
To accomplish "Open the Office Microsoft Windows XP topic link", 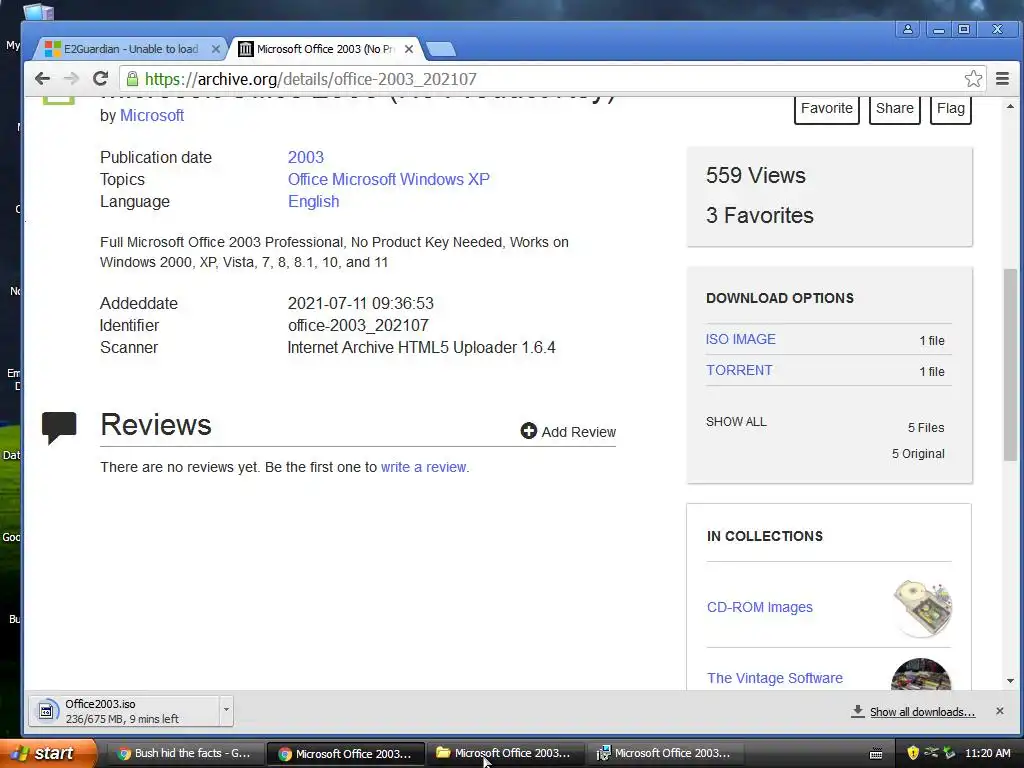I will coord(389,180).
